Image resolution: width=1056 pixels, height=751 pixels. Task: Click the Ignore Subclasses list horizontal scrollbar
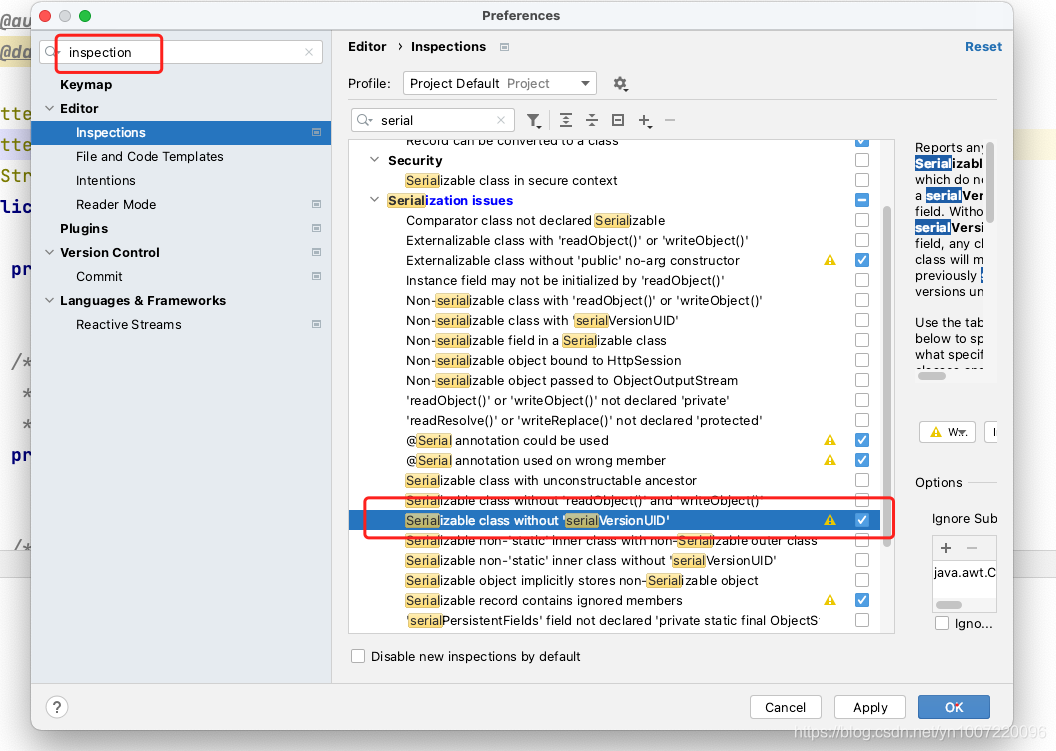tap(949, 605)
